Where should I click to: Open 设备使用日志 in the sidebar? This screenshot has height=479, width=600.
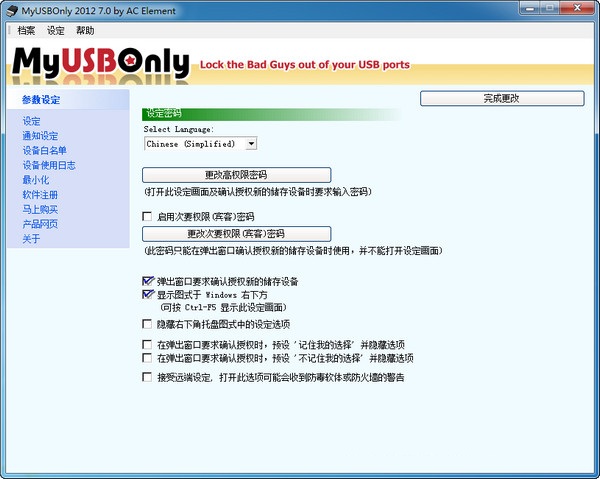click(49, 165)
